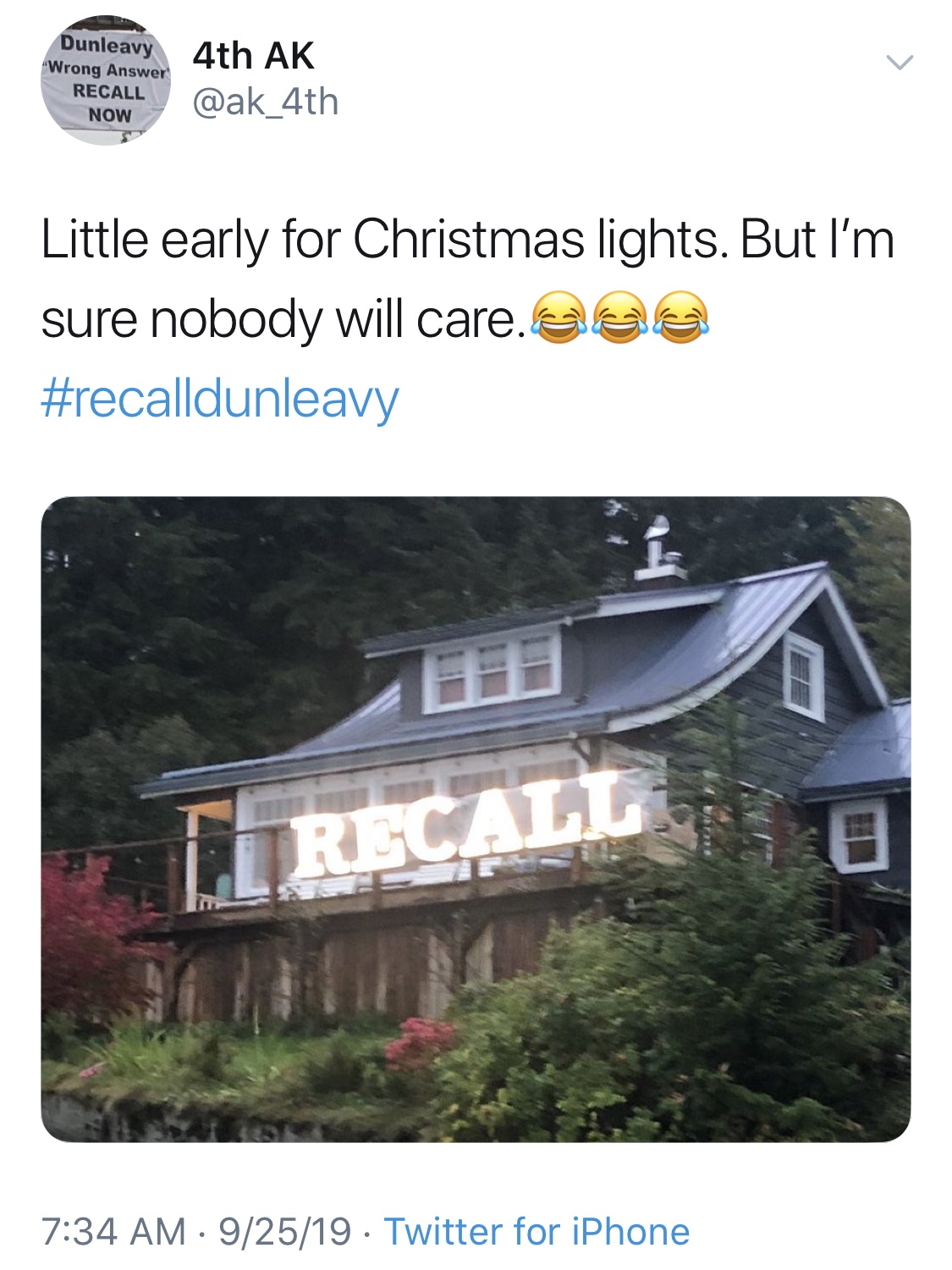
Task: Open the @ak_4th handle
Action: pyautogui.click(x=266, y=102)
